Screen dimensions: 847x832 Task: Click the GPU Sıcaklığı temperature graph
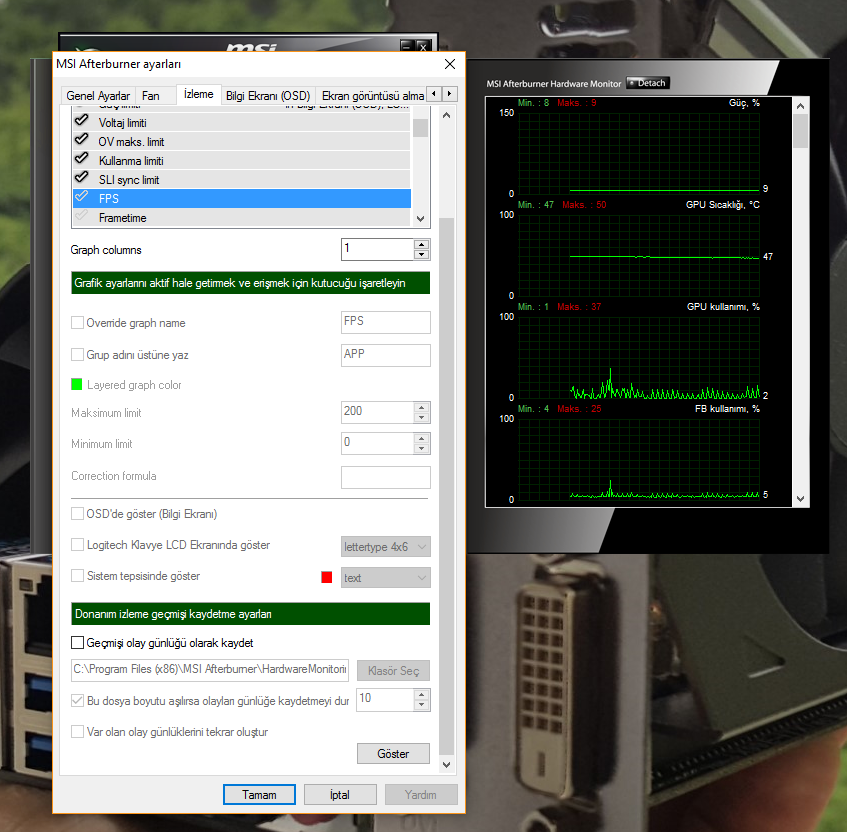point(638,255)
